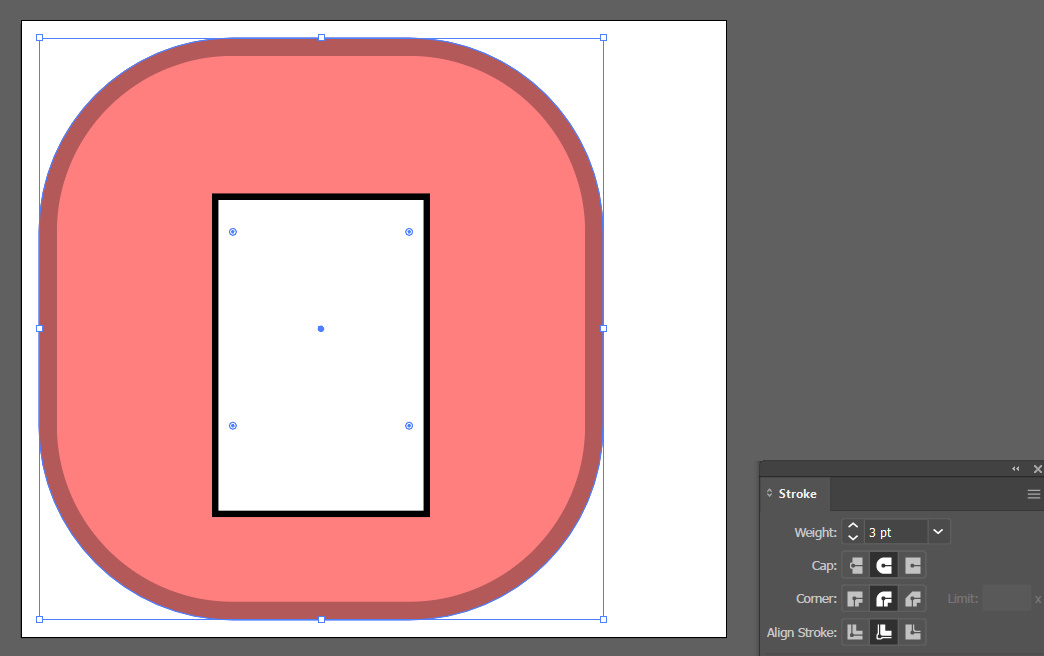This screenshot has height=656, width=1044.
Task: Click the top-right bounding box handle
Action: pos(603,38)
